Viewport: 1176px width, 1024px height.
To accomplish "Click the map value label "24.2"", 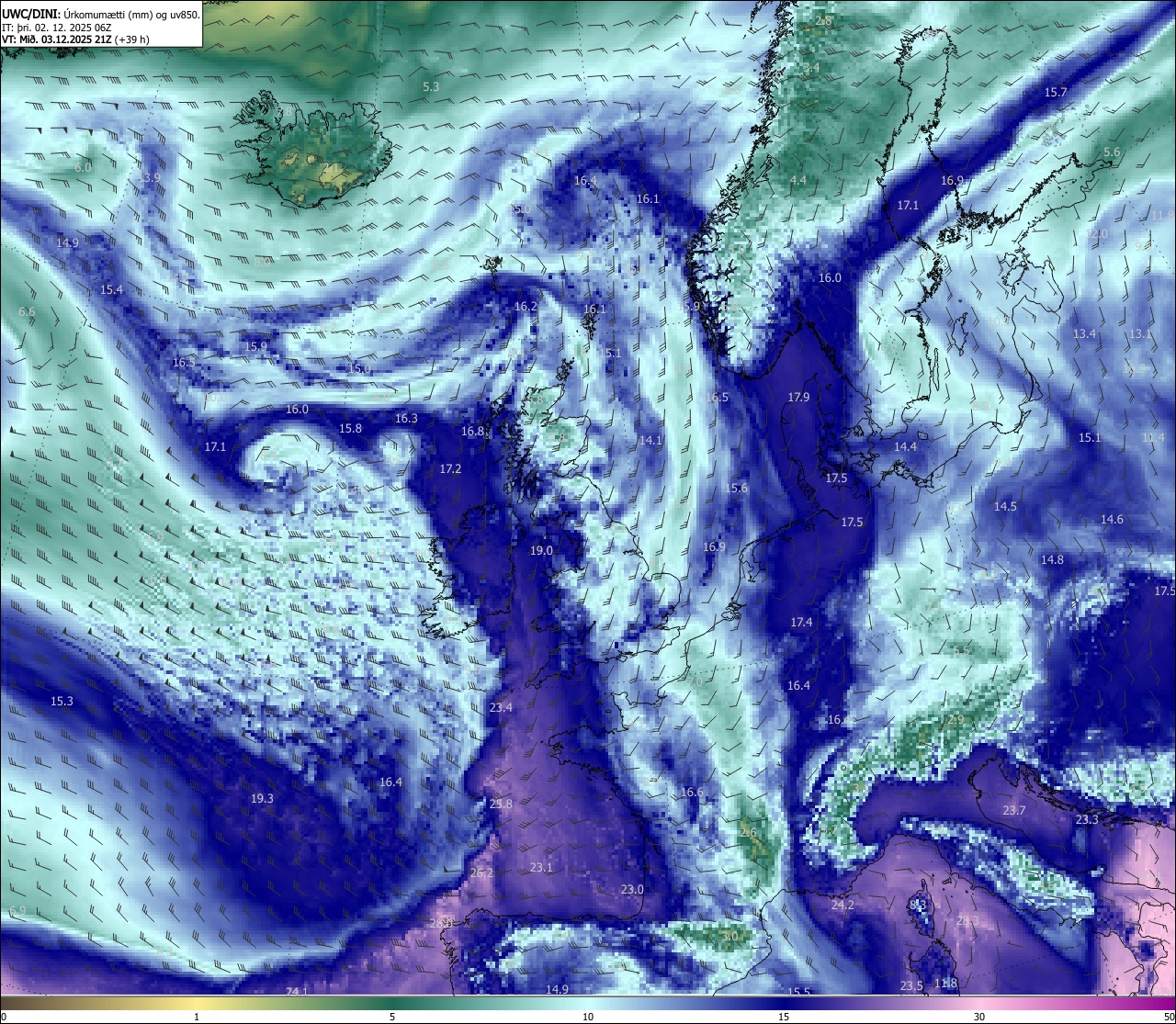I will (842, 906).
